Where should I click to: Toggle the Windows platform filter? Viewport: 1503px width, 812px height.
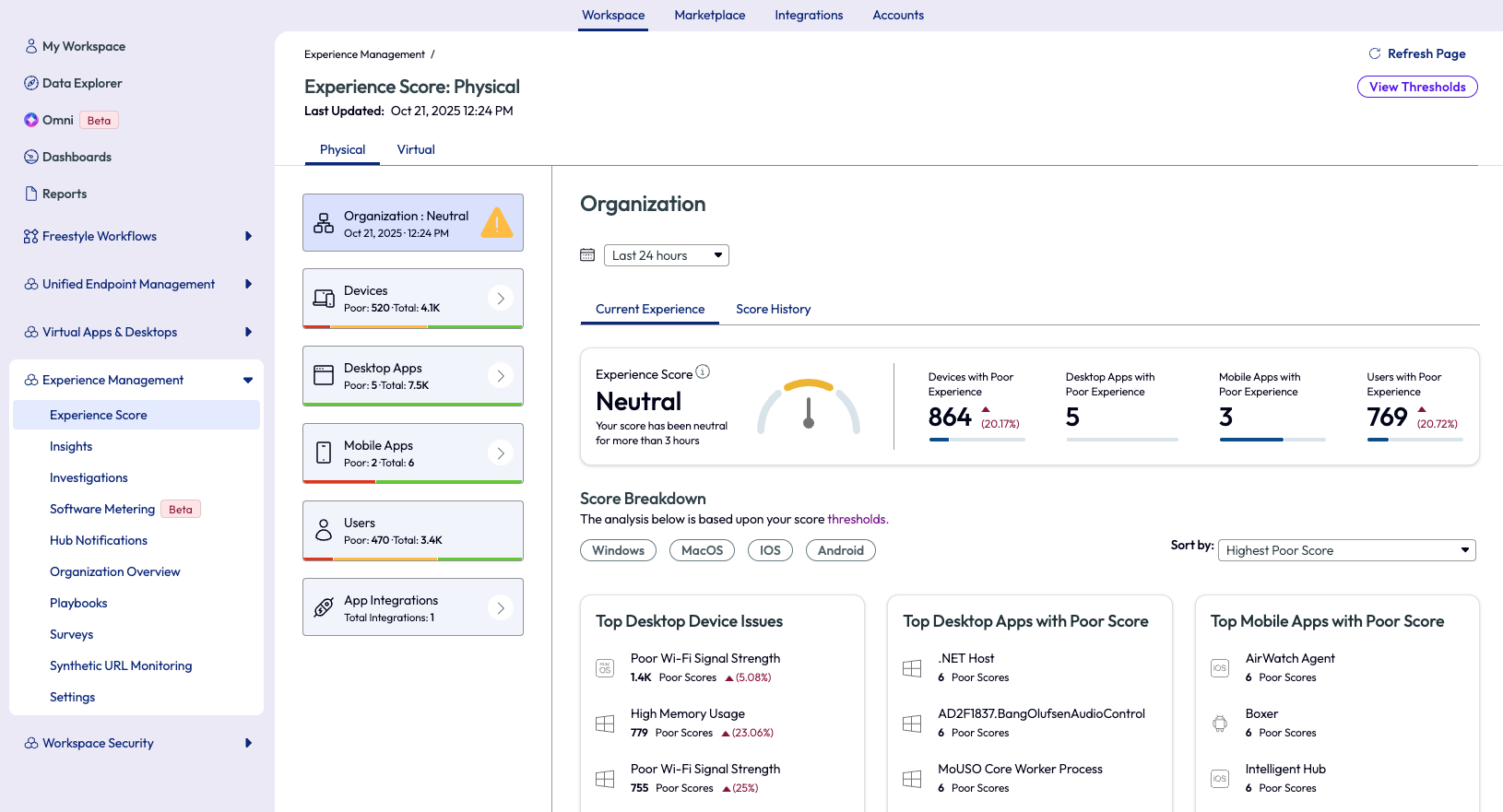point(618,550)
